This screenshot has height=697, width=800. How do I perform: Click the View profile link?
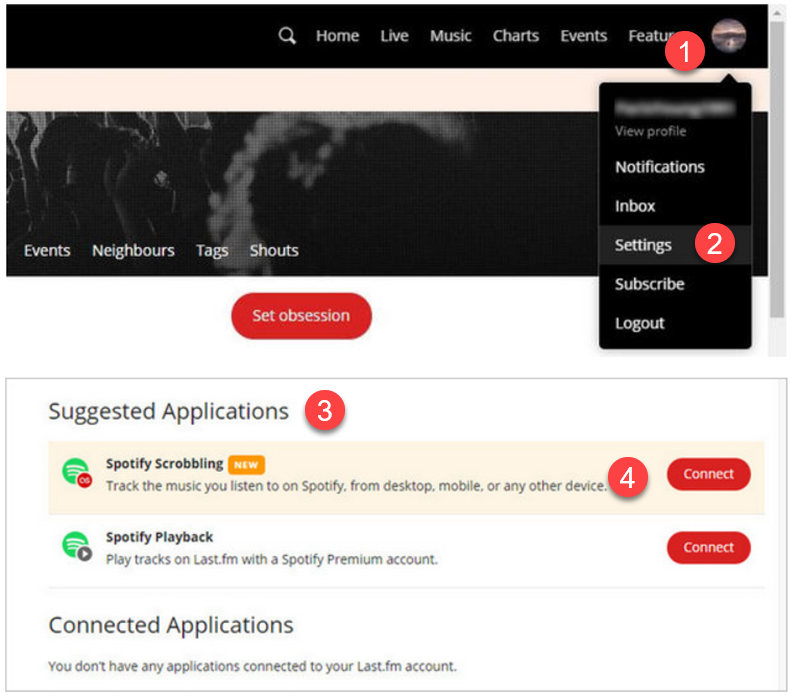[x=650, y=131]
